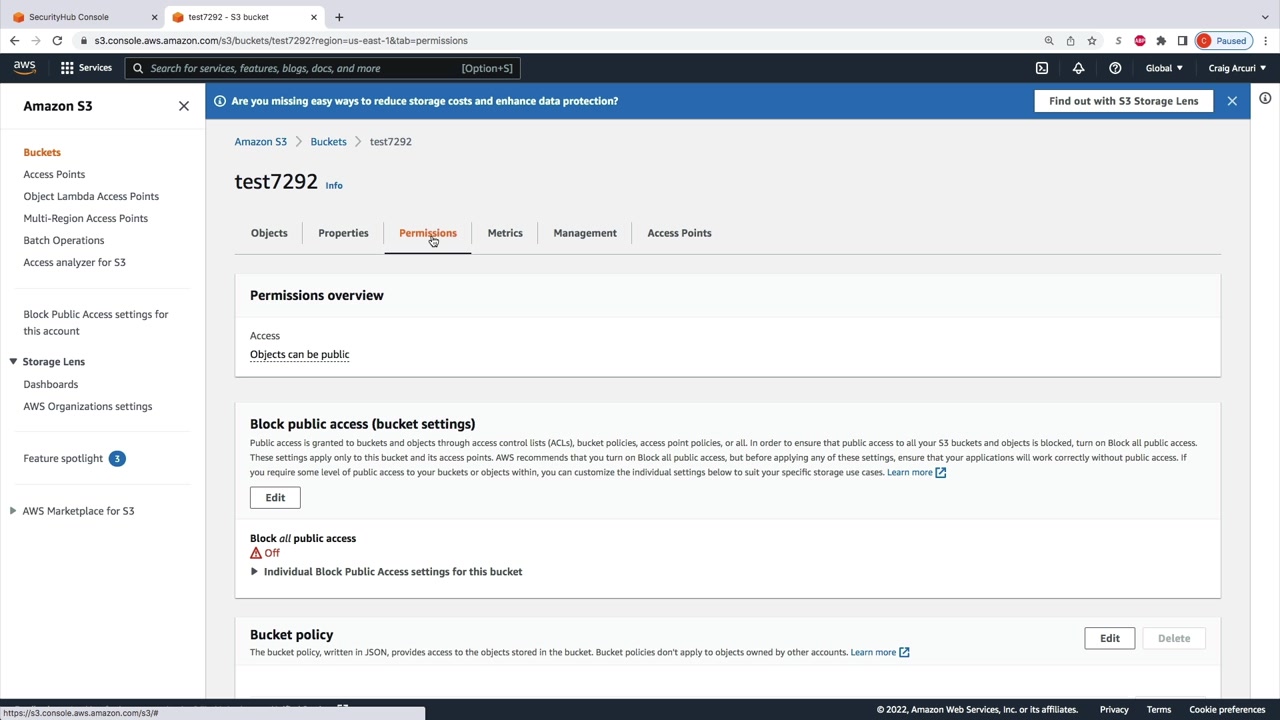
Task: Expand Individual Block Public Access settings
Action: [386, 572]
